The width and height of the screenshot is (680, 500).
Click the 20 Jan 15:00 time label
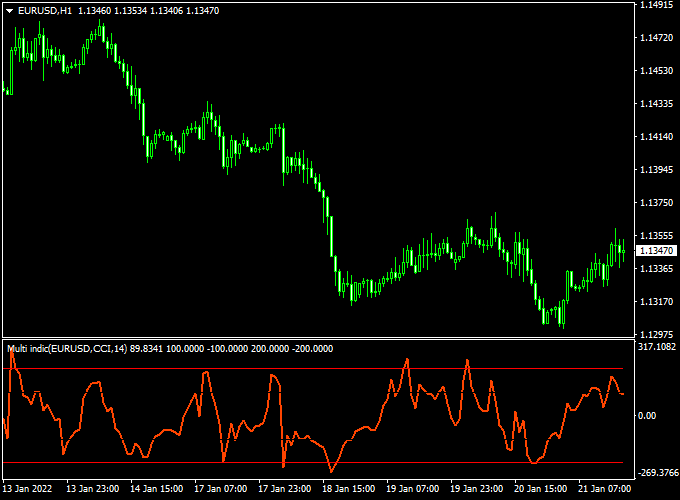point(540,489)
